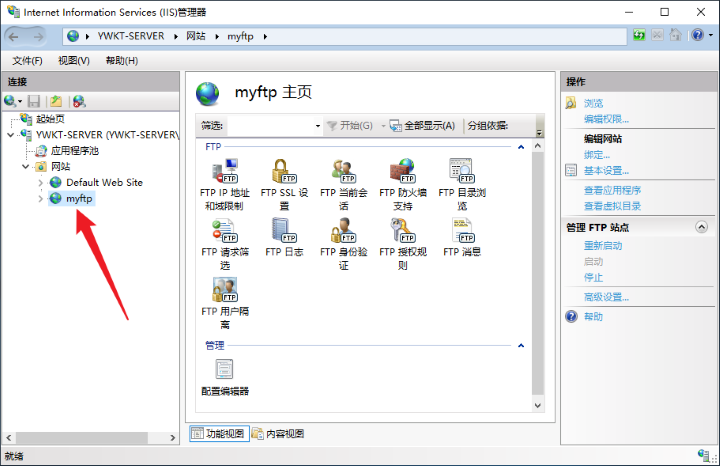Expand the Default Web Site node
The image size is (720, 466).
pos(40,183)
